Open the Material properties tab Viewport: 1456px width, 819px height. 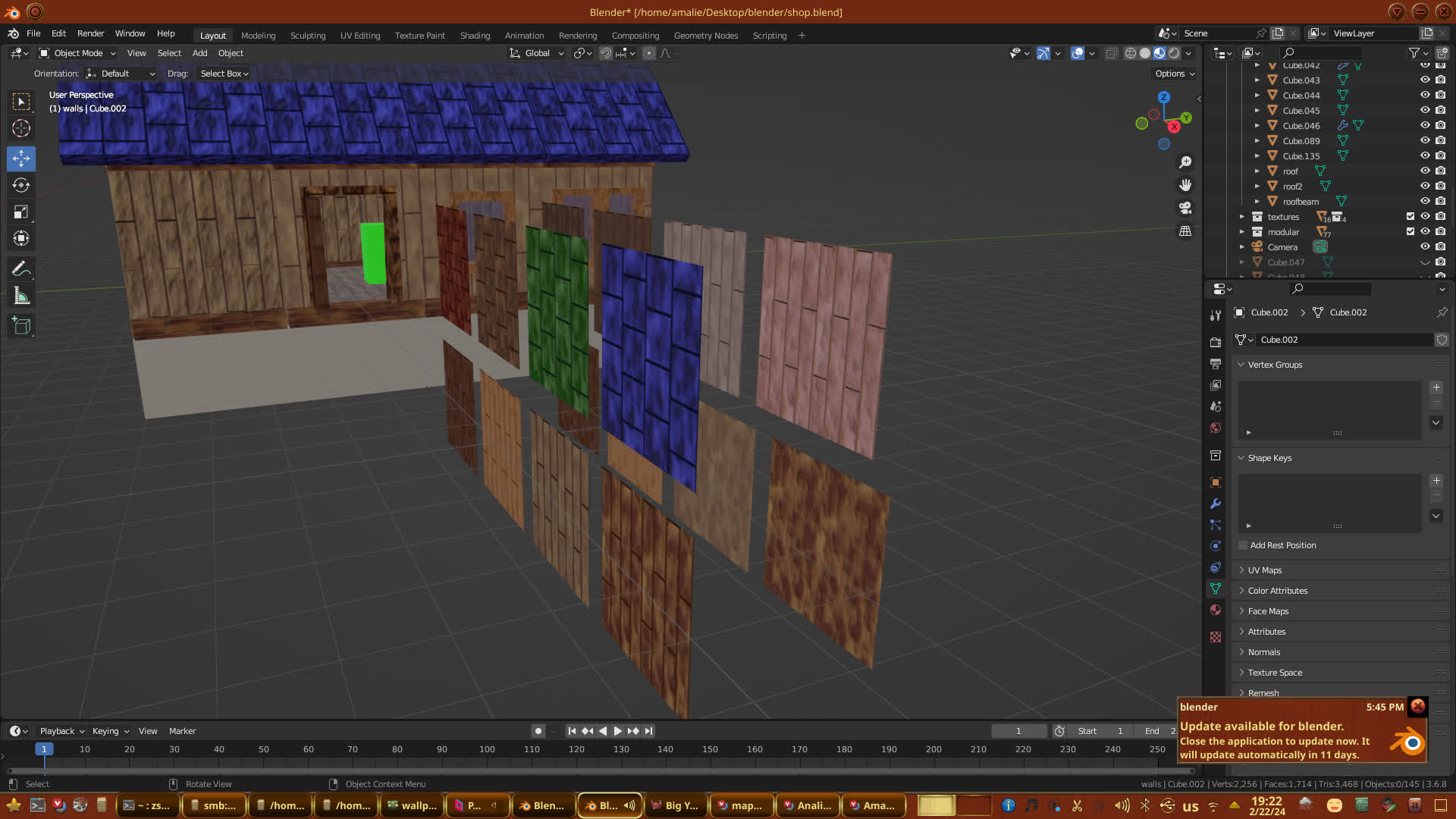point(1216,610)
